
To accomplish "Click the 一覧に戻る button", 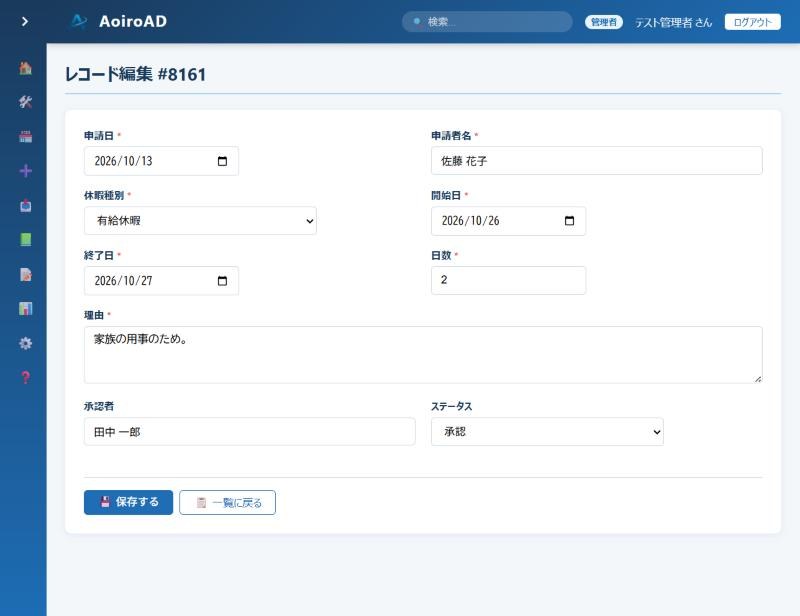I will pos(228,503).
